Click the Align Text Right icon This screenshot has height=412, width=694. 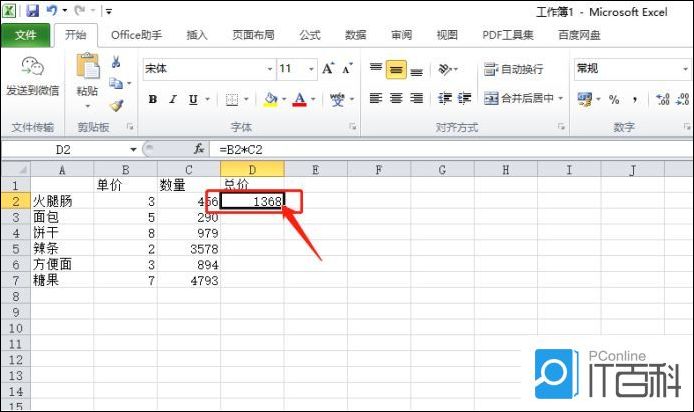pyautogui.click(x=416, y=98)
